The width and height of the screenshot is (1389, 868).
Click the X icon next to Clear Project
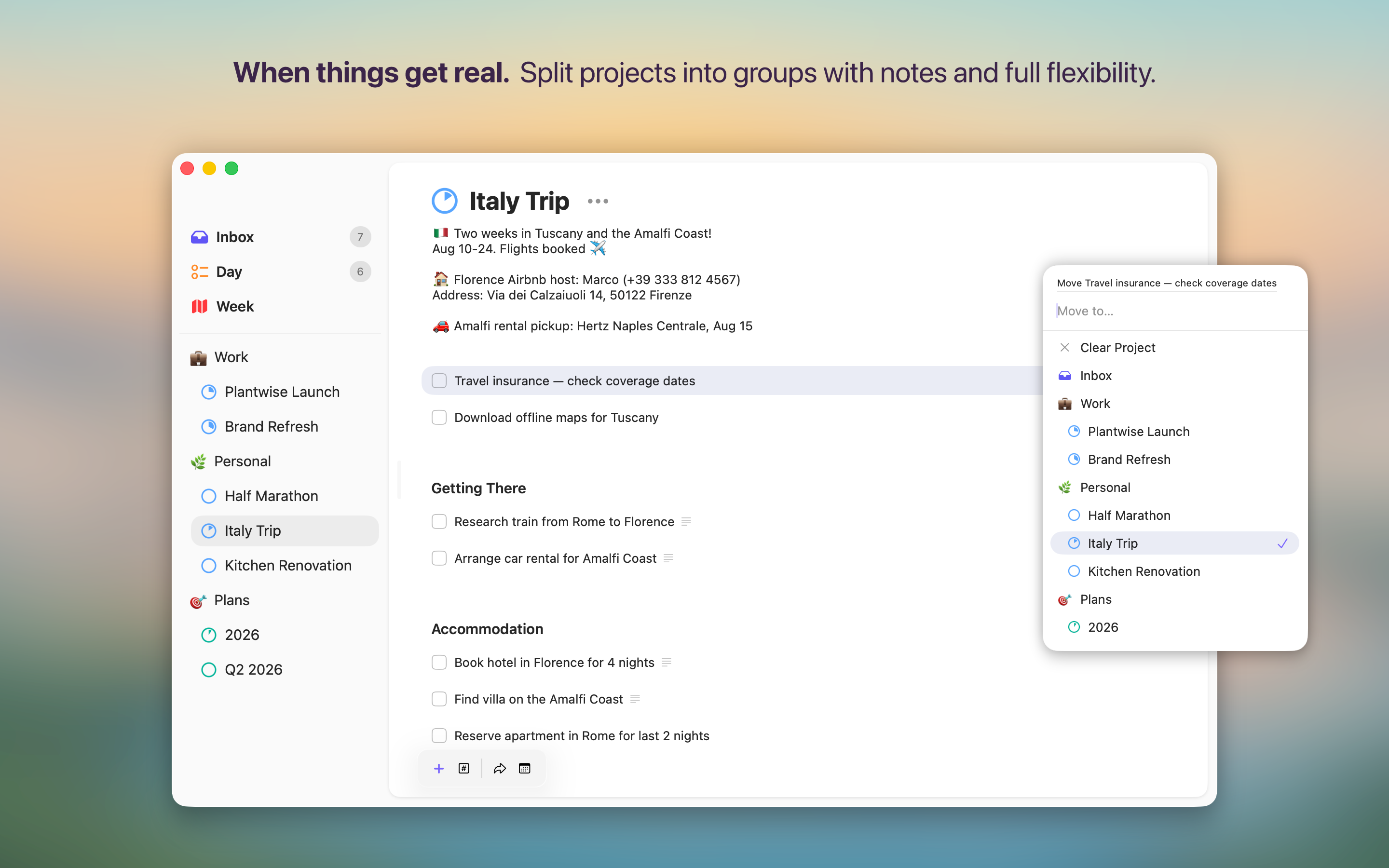click(1065, 347)
